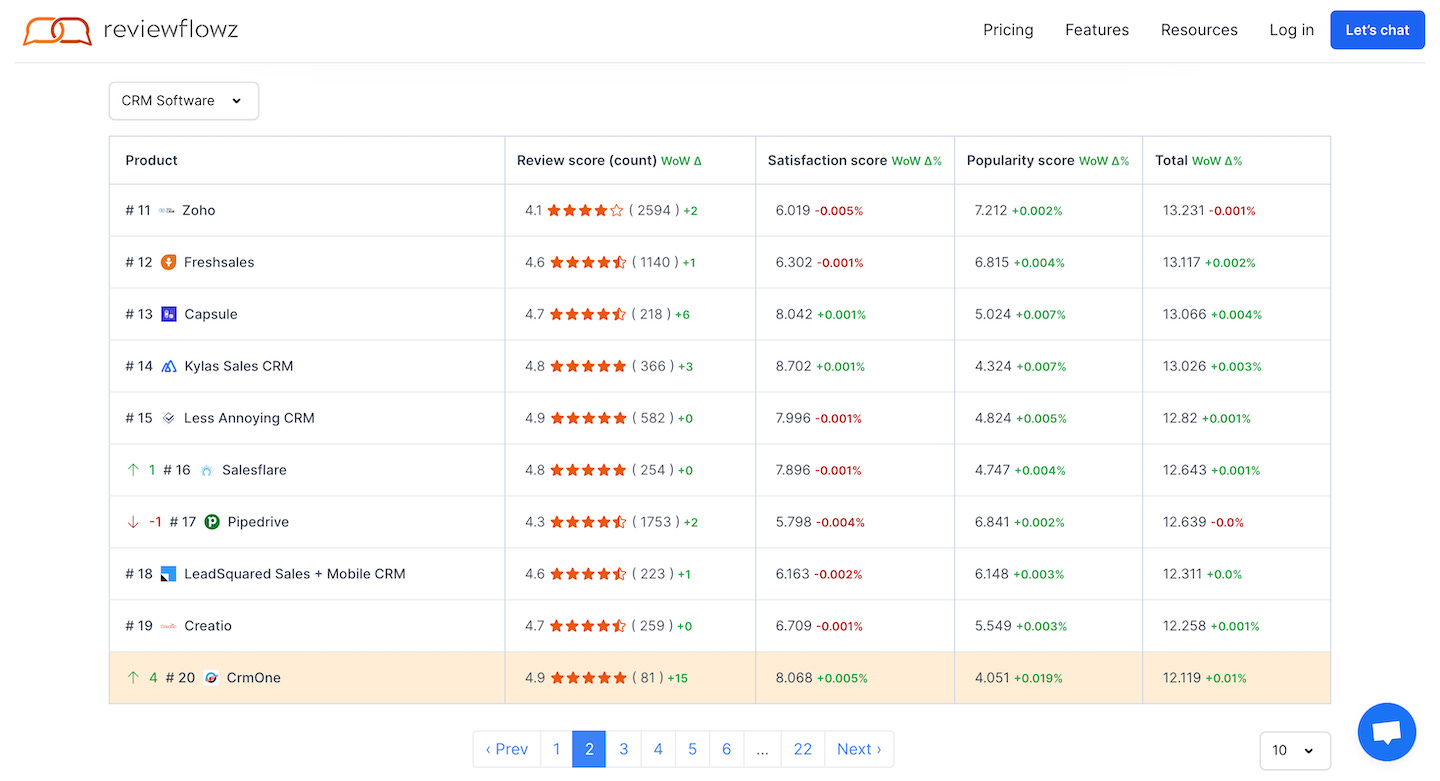Open the Capsule product name
Screen dimensions: 1440x781
[x=211, y=314]
